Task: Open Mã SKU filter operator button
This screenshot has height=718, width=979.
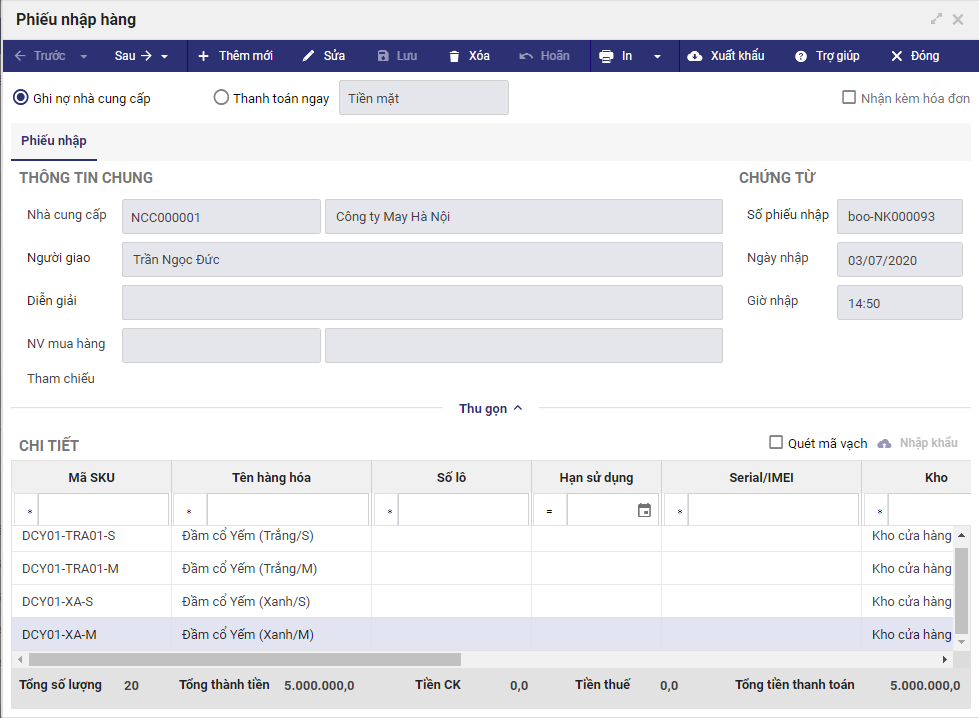Action: coord(27,511)
